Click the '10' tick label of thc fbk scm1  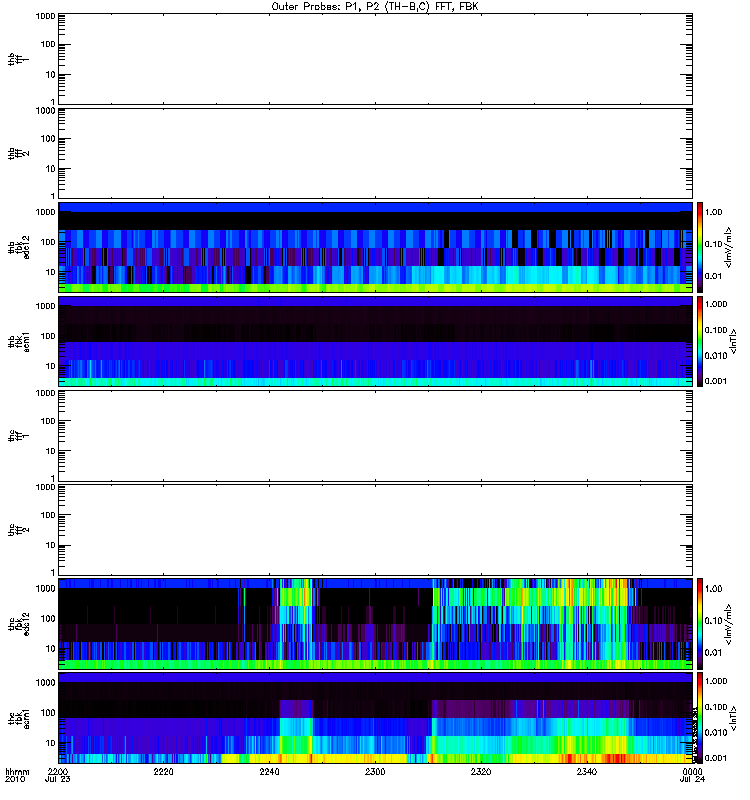click(51, 743)
